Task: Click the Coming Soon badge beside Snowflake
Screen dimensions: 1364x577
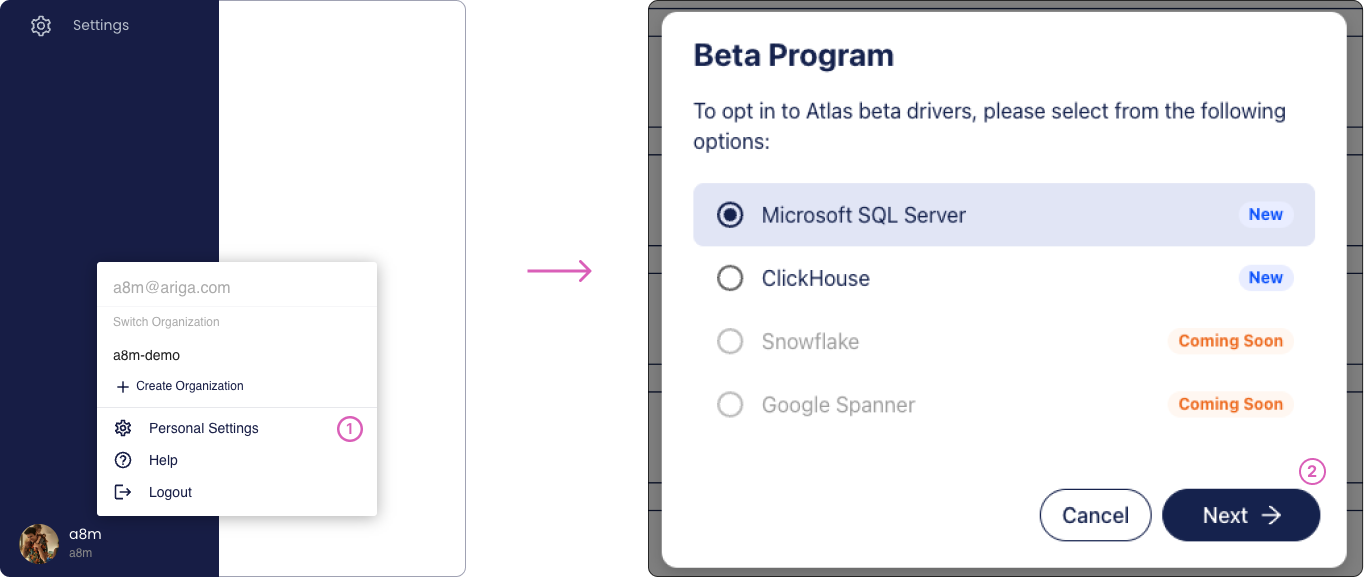Action: [1230, 341]
